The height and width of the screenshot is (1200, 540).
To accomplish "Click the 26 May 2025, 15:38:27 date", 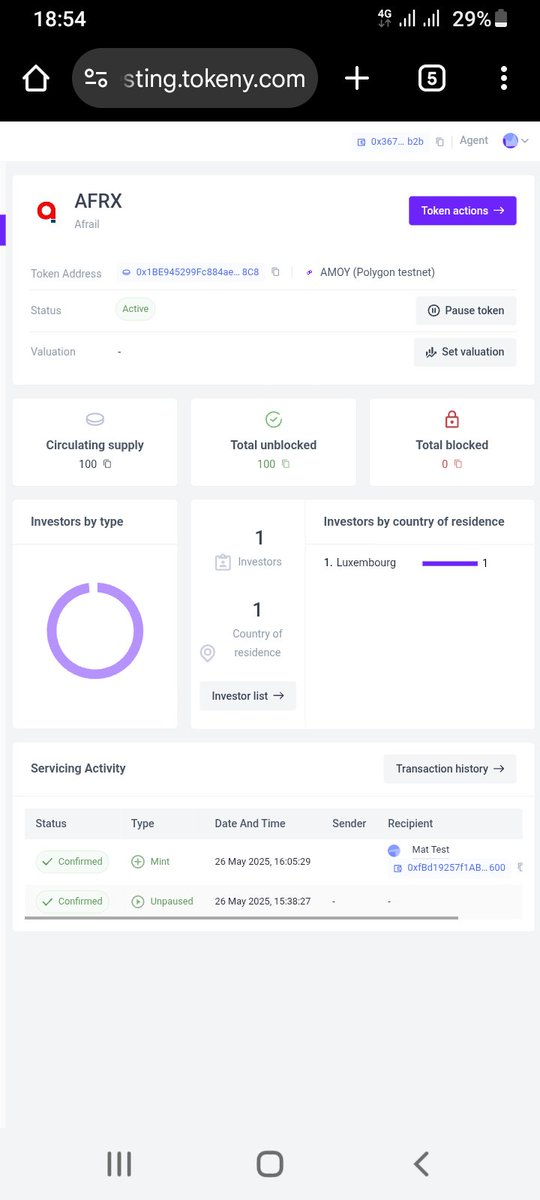I will point(263,901).
